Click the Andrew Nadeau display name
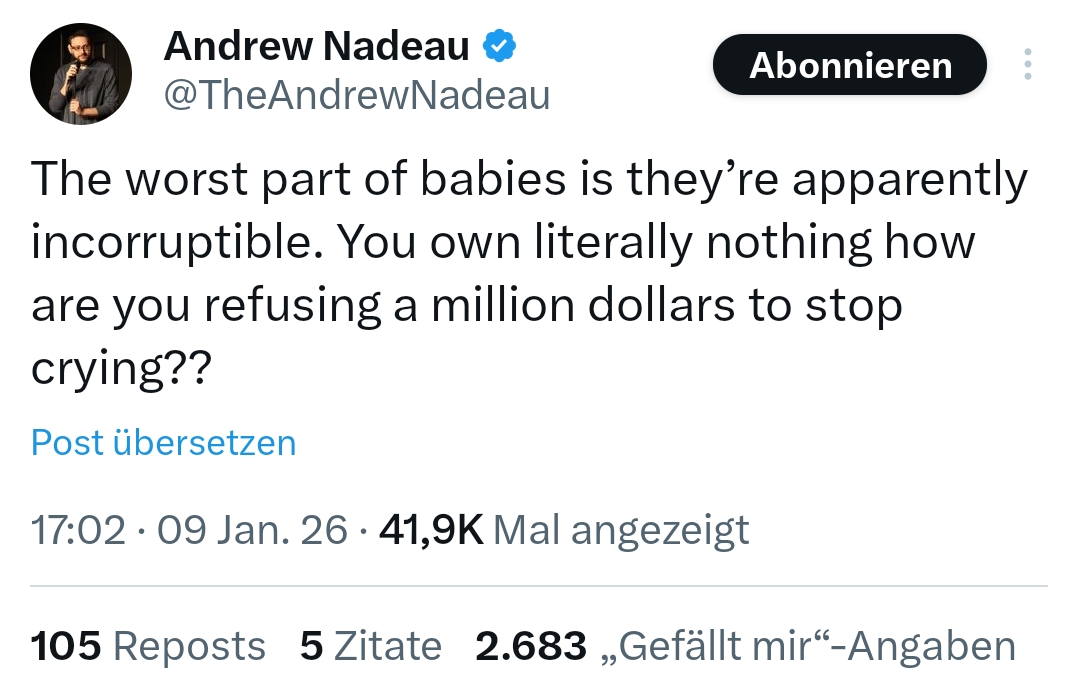The width and height of the screenshot is (1079, 693). (316, 46)
